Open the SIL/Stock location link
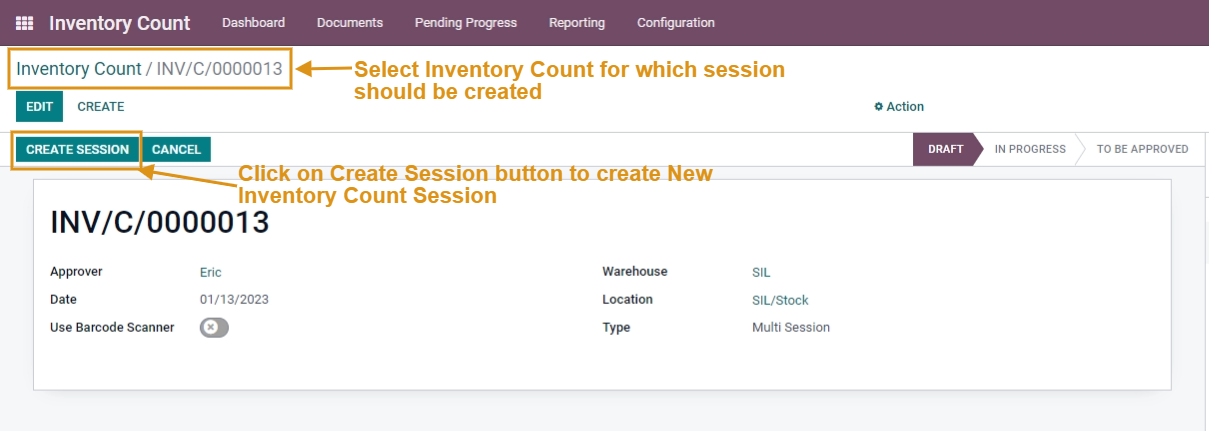This screenshot has height=431, width=1209. click(780, 300)
